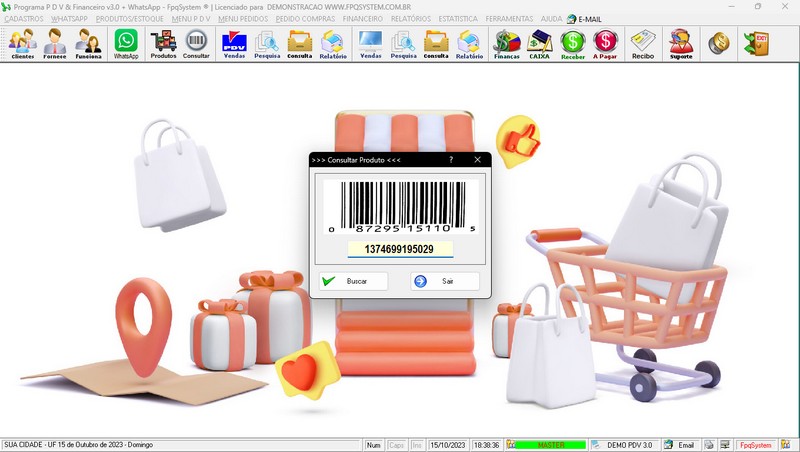Open Relatório icon left of Finanças
Viewport: 800px width, 452px height.
click(x=469, y=44)
